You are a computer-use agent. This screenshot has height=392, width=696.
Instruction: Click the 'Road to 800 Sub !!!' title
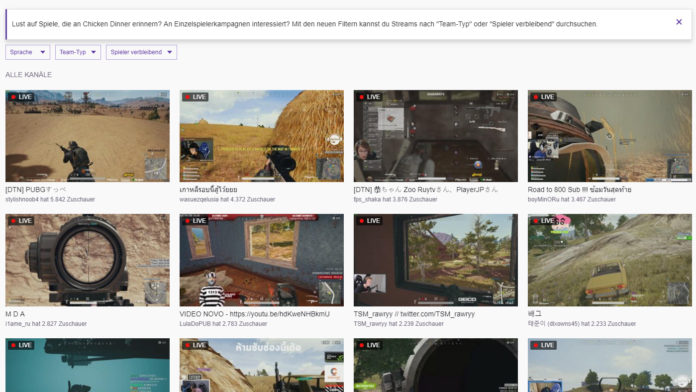point(579,190)
